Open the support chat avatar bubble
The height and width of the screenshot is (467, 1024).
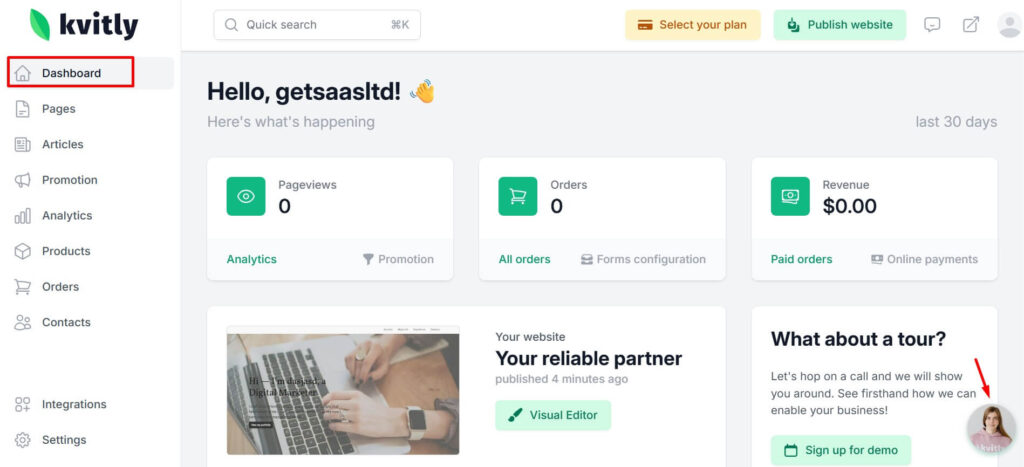(x=991, y=430)
